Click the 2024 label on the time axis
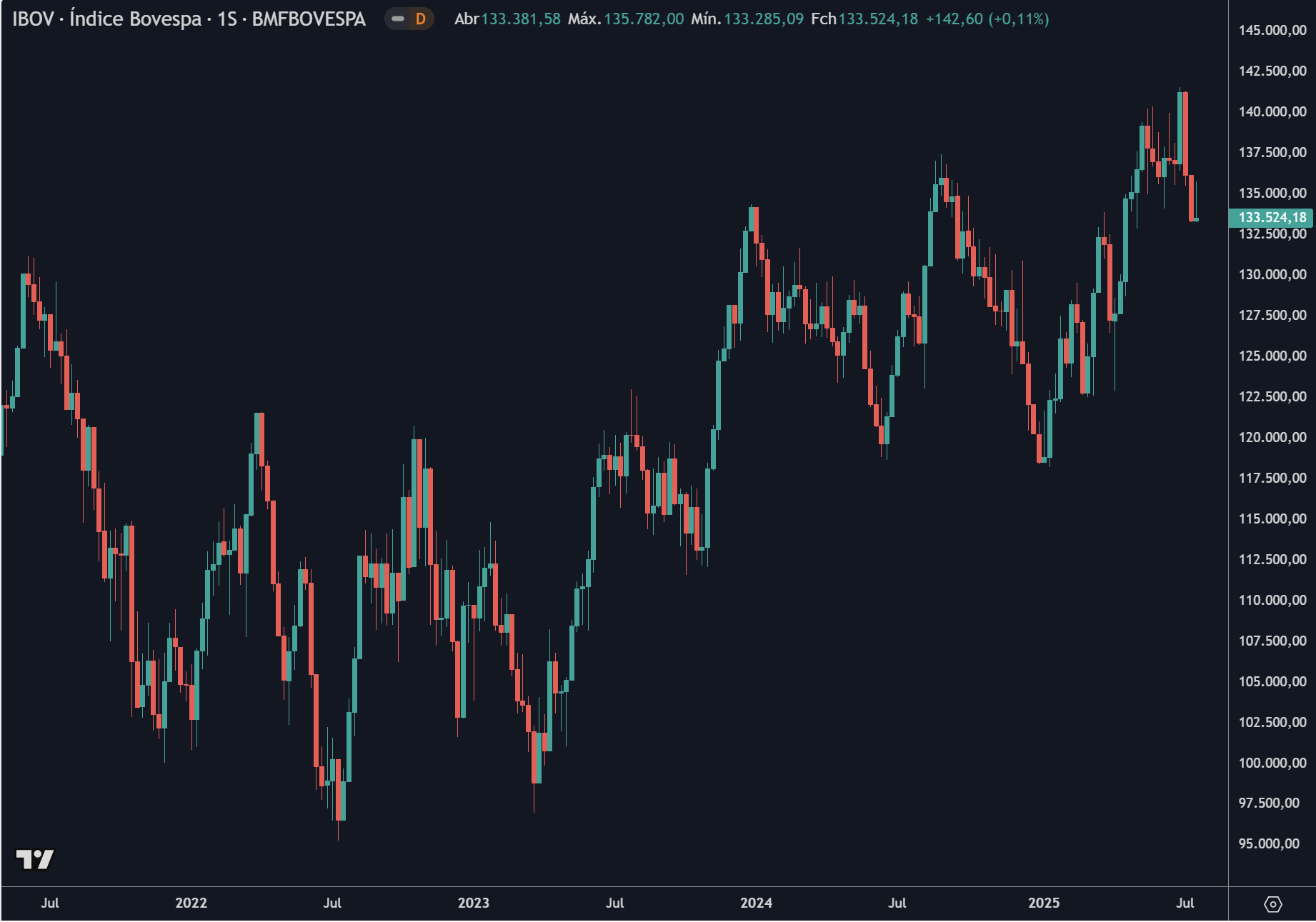The image size is (1316, 922). coord(756,903)
